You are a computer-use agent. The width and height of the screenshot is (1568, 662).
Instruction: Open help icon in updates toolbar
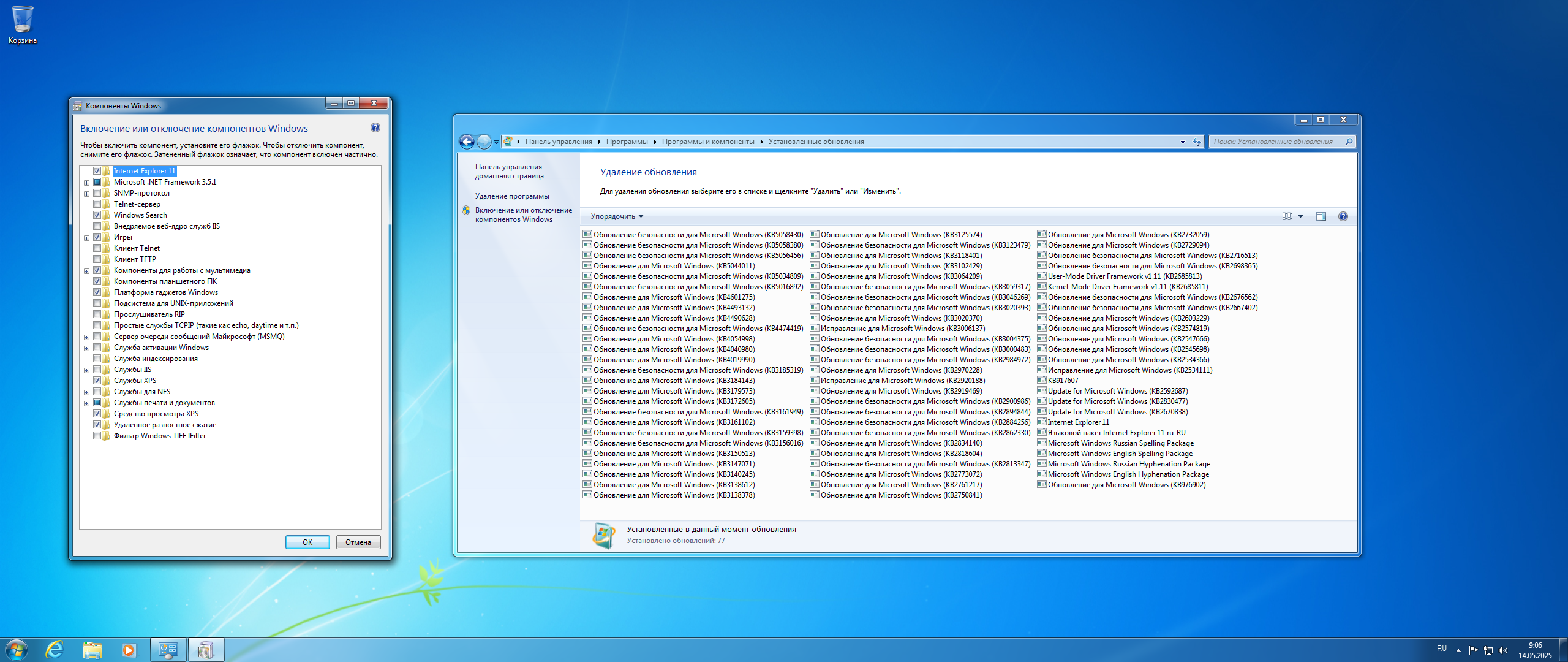pyautogui.click(x=1343, y=216)
